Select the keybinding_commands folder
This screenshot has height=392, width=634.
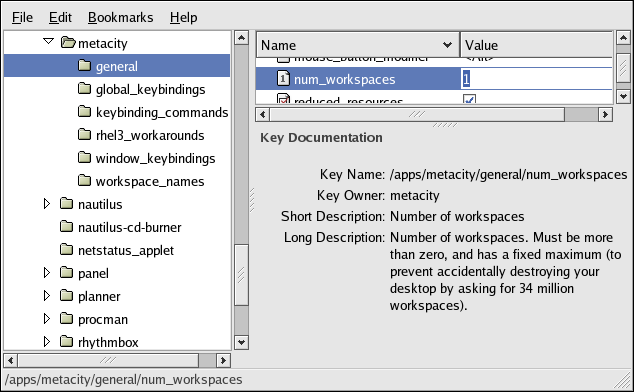162,112
